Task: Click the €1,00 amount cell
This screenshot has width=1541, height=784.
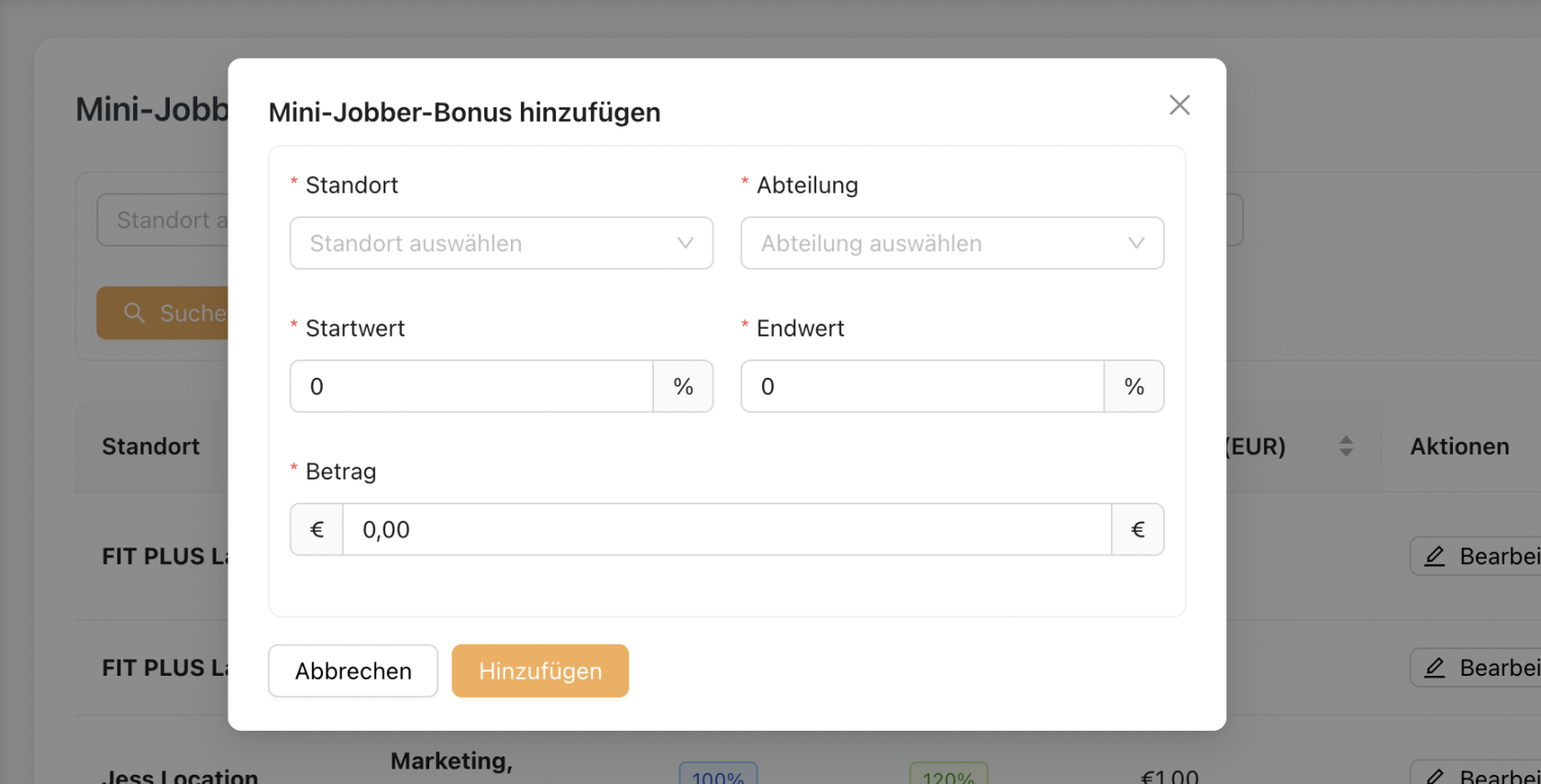Action: [x=1169, y=776]
